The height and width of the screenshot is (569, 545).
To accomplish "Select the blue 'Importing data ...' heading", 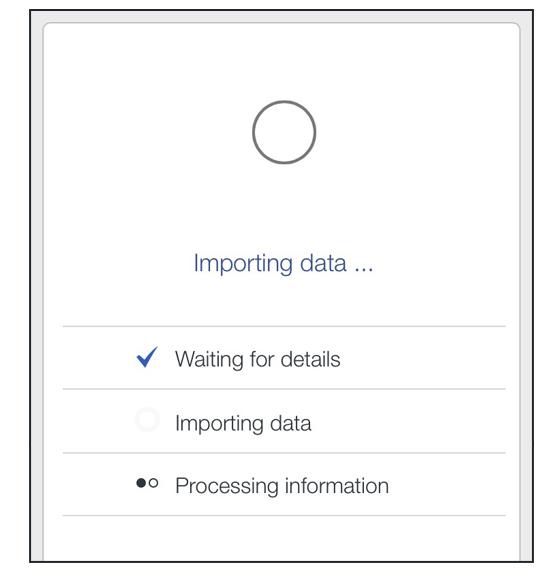I will [283, 263].
